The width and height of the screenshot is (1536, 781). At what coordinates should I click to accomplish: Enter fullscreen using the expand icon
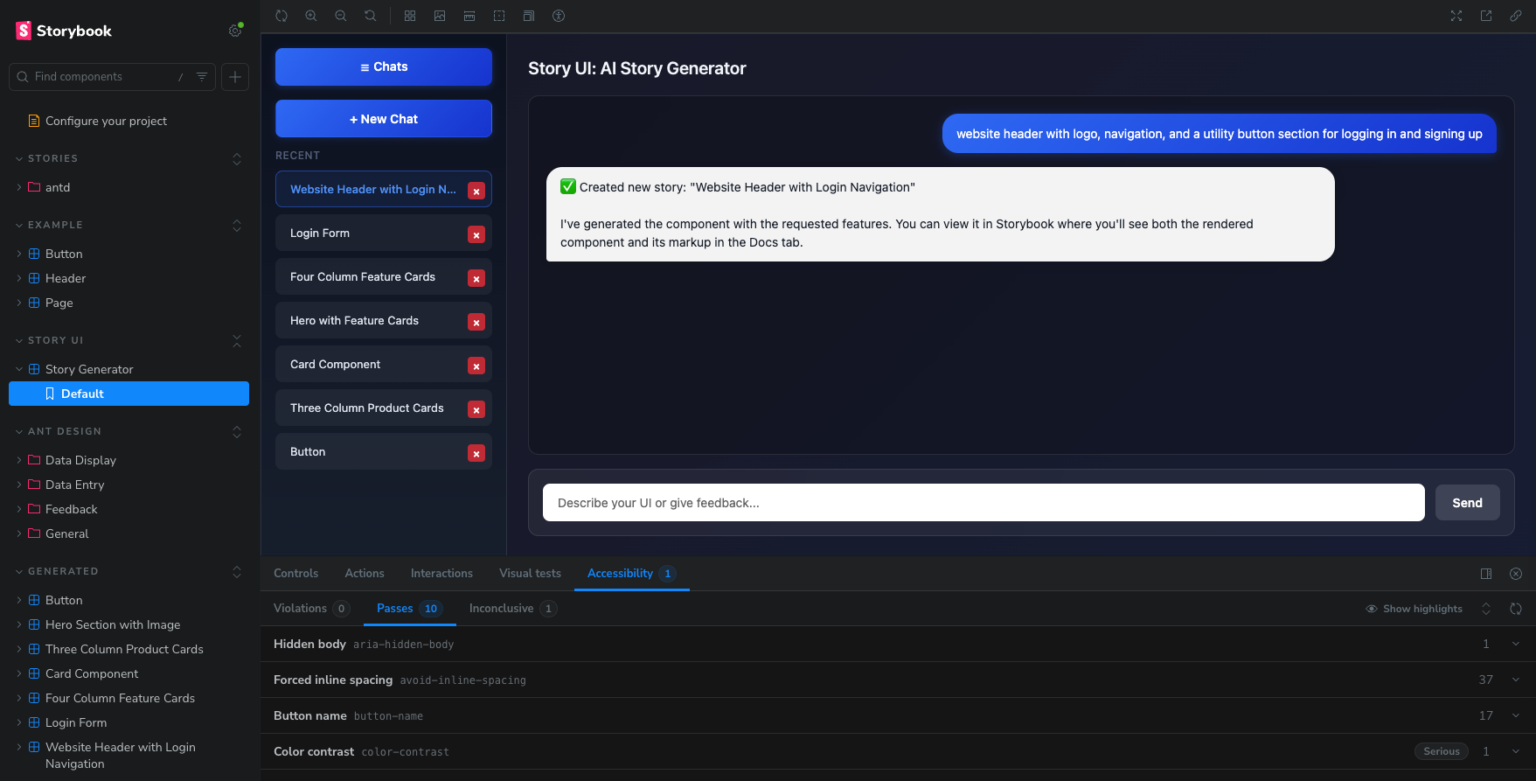tap(1456, 16)
